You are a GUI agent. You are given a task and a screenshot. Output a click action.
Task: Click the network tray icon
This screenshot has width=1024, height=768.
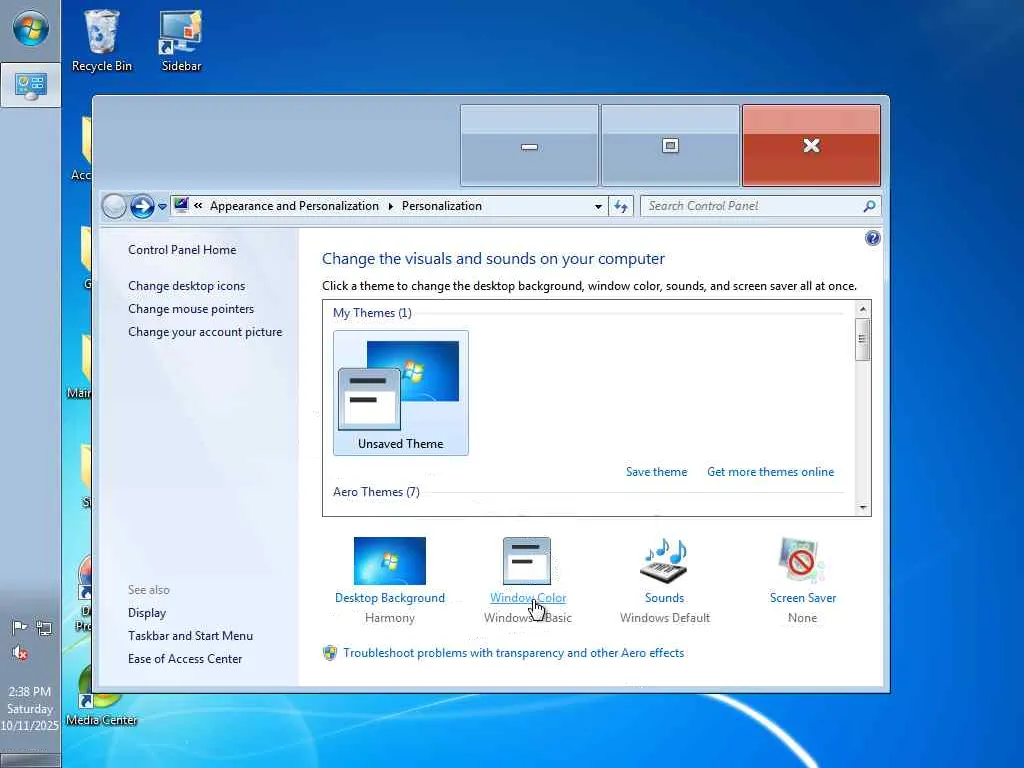pos(44,628)
